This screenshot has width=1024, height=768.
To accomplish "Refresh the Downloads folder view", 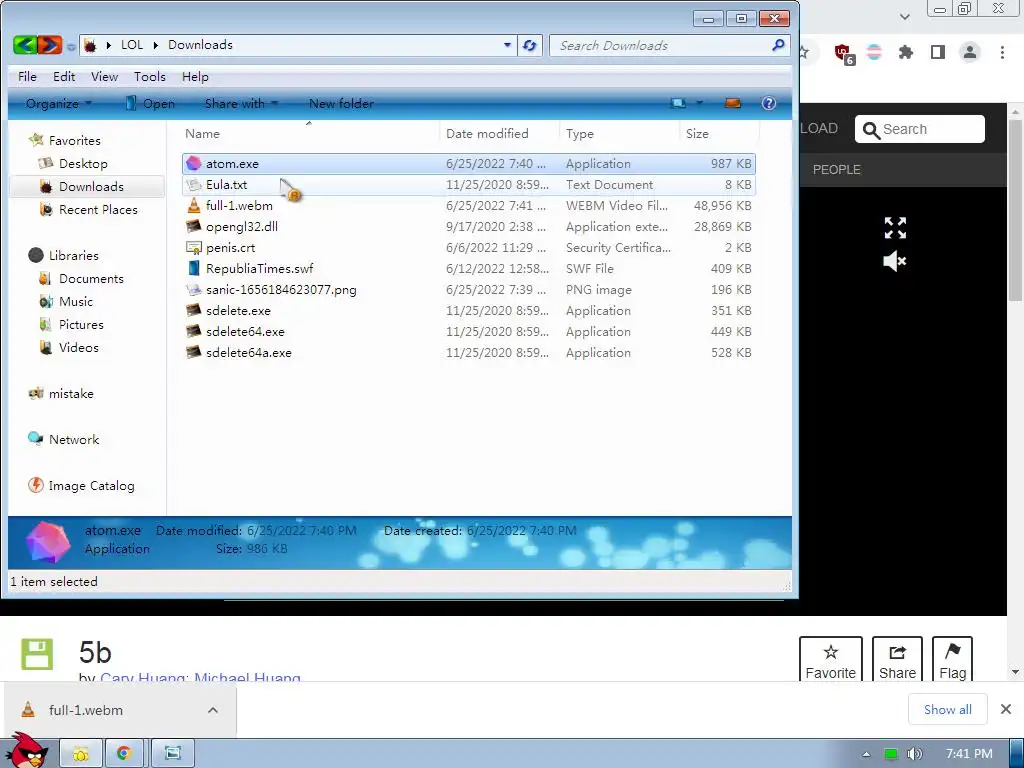I will coord(530,45).
